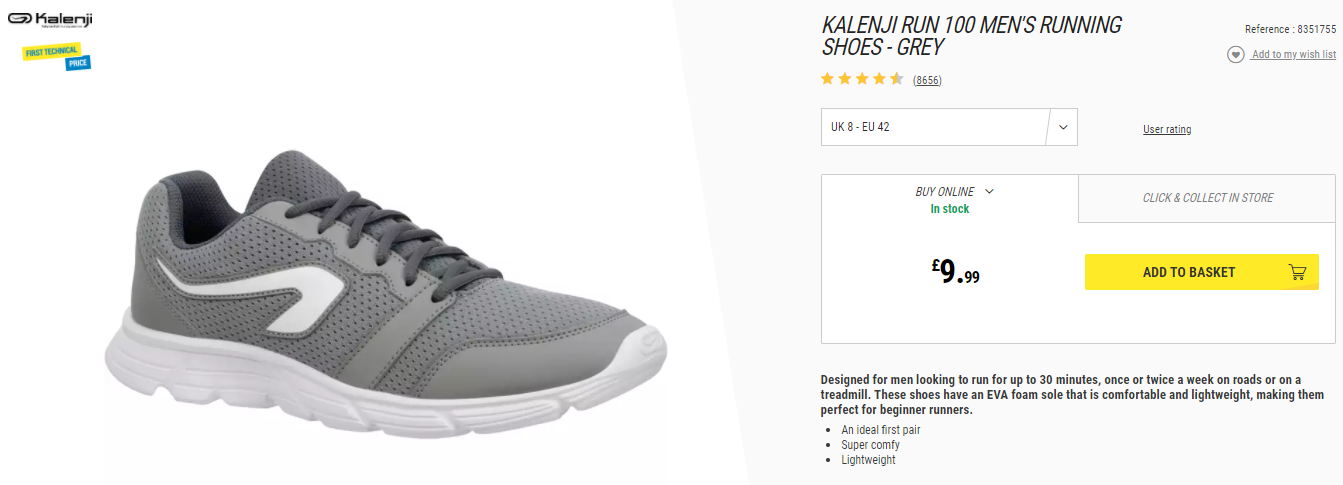Open the UK 8 - EU 42 size selector
The image size is (1343, 485).
(949, 127)
